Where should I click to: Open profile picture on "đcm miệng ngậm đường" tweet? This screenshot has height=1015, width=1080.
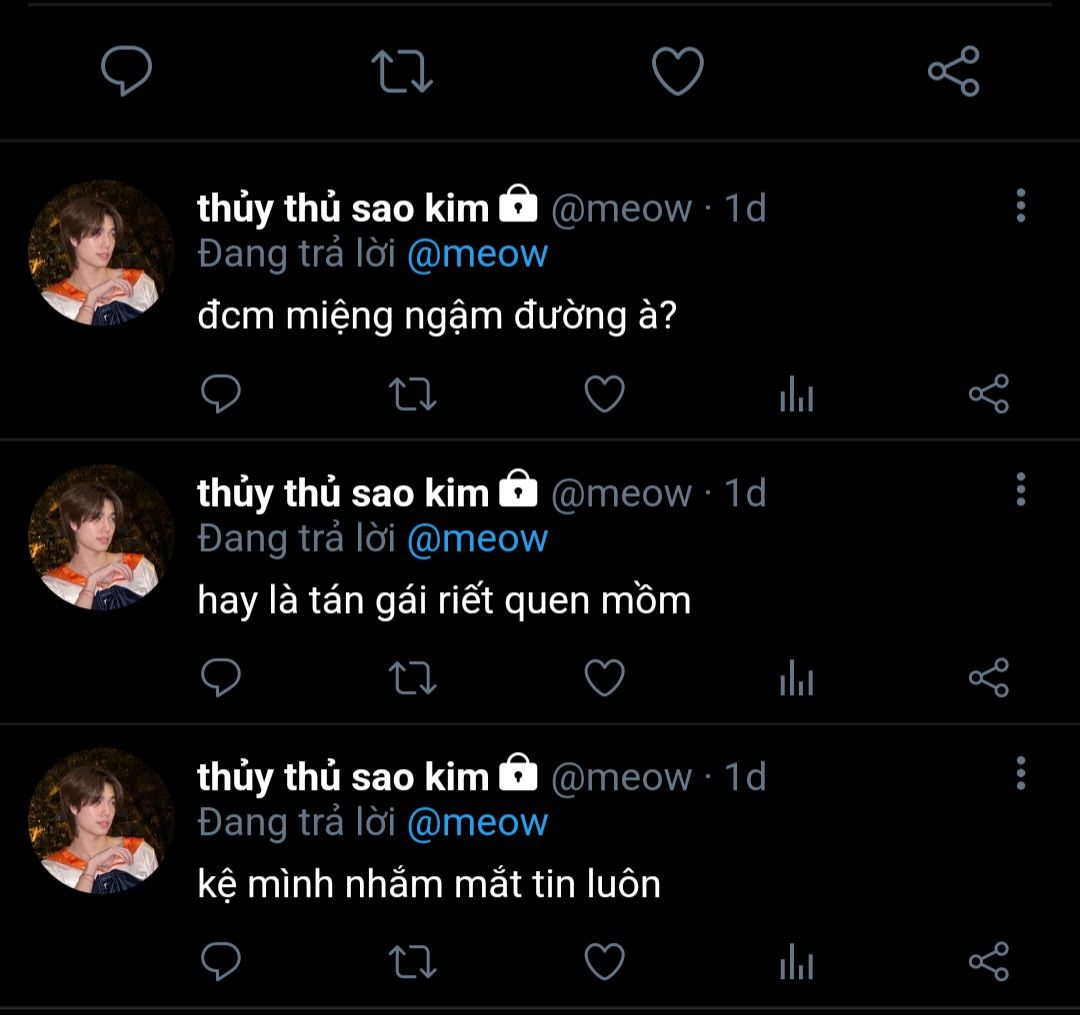click(100, 253)
